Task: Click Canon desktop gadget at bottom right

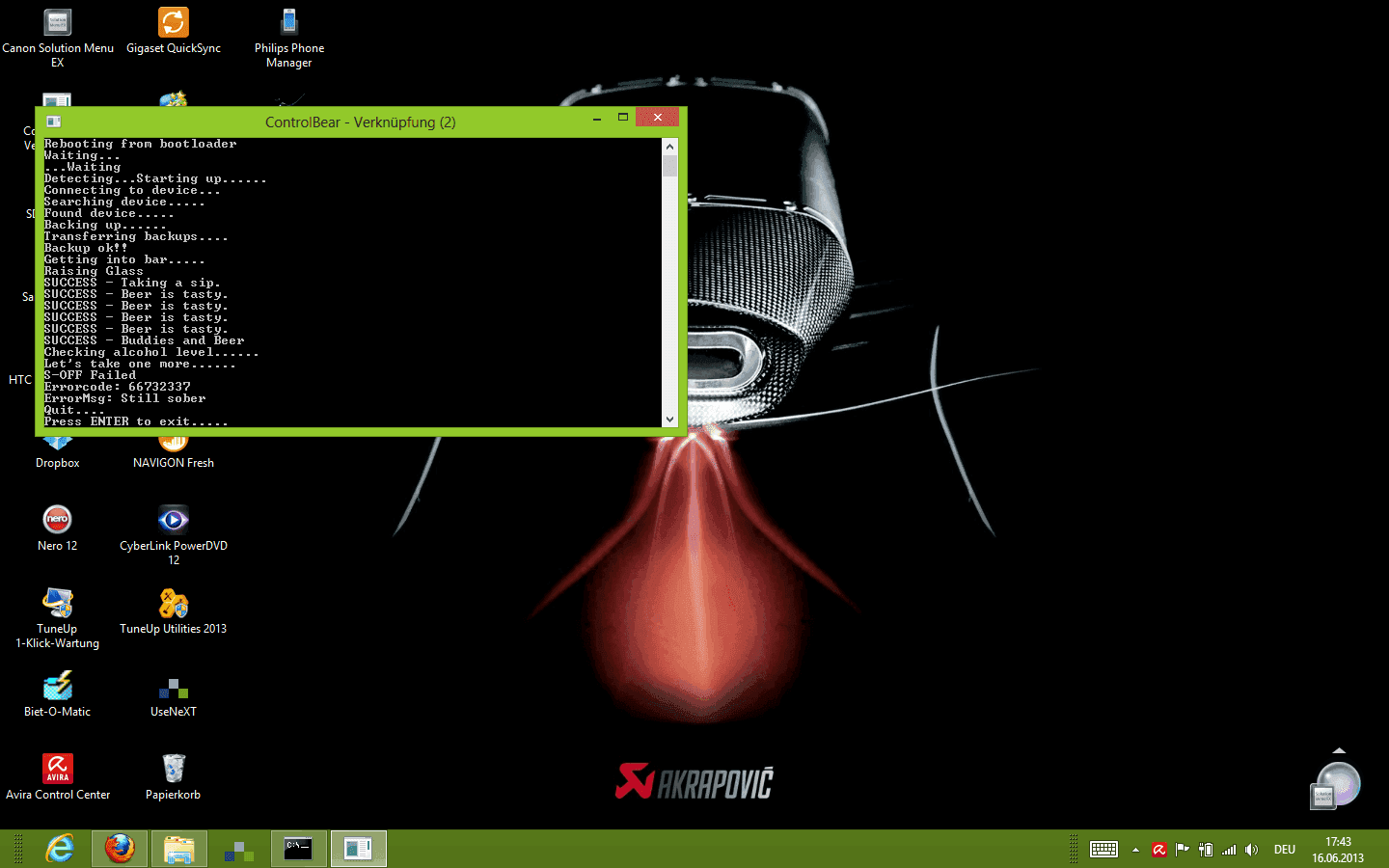Action: [1336, 785]
